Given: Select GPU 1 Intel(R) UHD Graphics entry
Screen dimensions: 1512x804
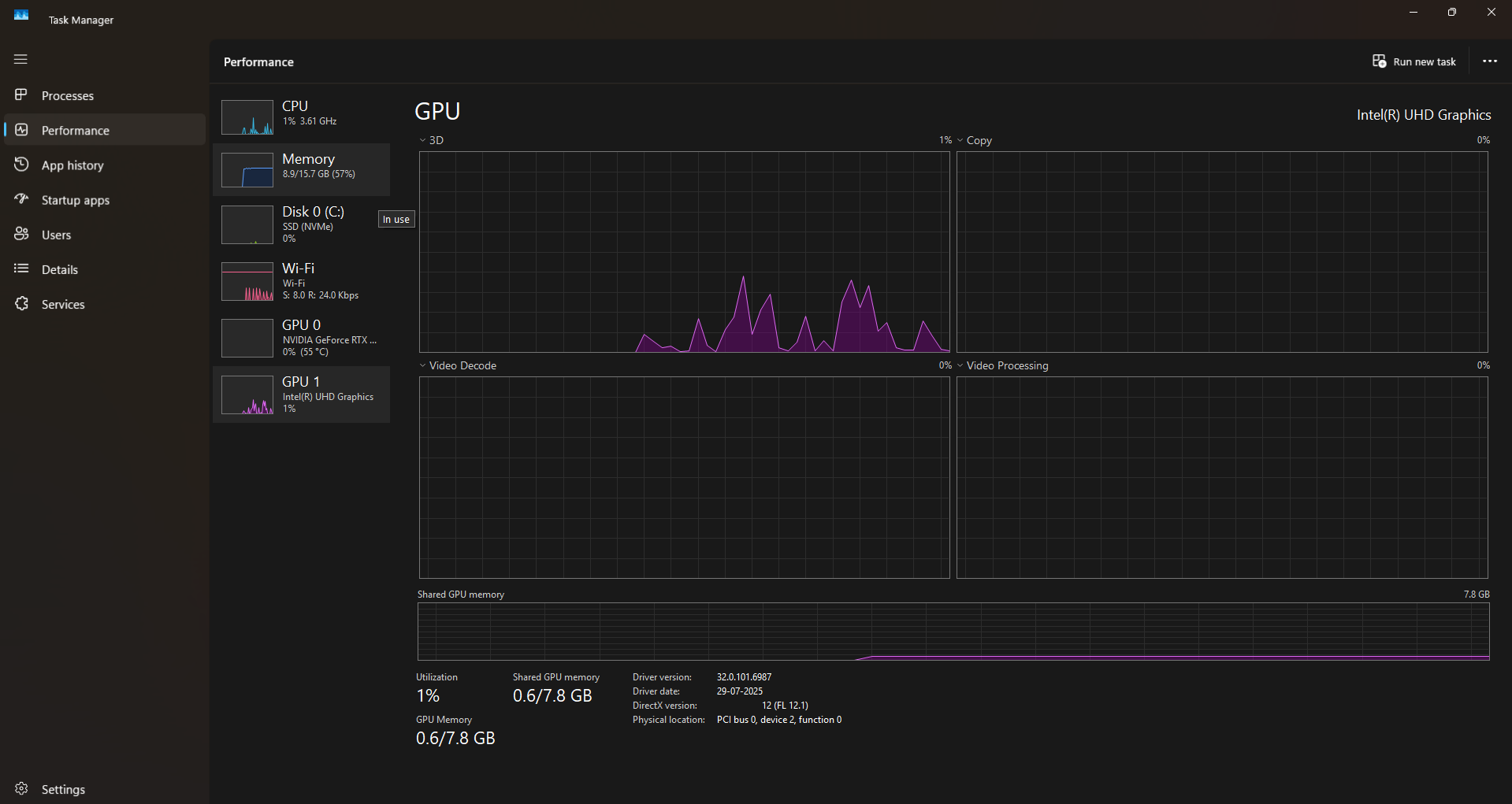Looking at the screenshot, I should (x=301, y=395).
